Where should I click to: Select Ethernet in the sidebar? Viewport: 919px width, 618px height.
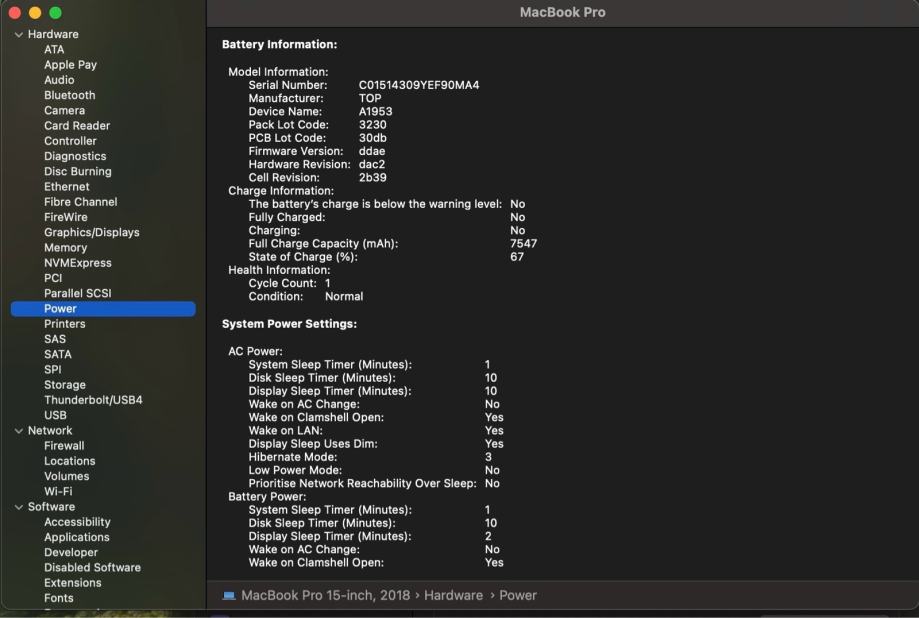click(x=67, y=187)
